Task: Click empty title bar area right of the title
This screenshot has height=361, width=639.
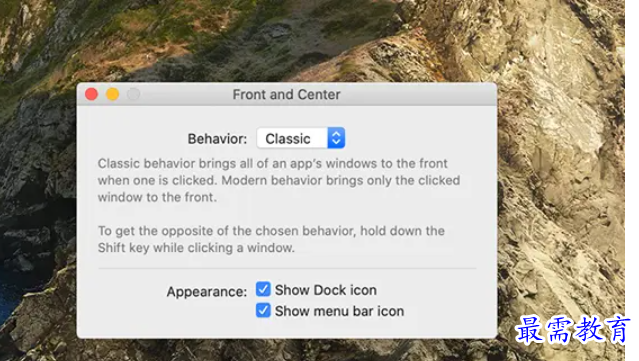Action: (x=418, y=95)
